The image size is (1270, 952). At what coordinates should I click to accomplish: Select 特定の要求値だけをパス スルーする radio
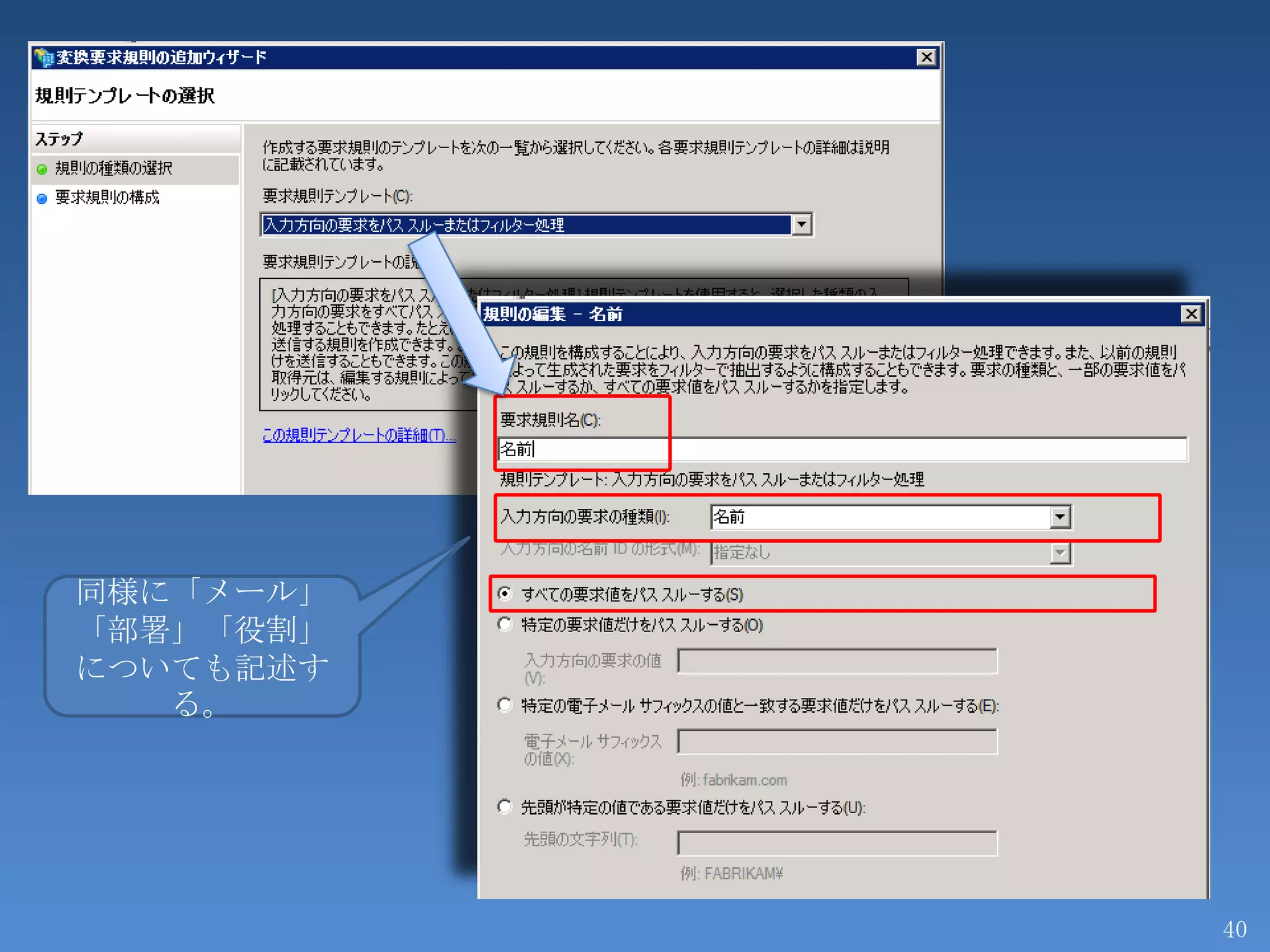pos(505,624)
